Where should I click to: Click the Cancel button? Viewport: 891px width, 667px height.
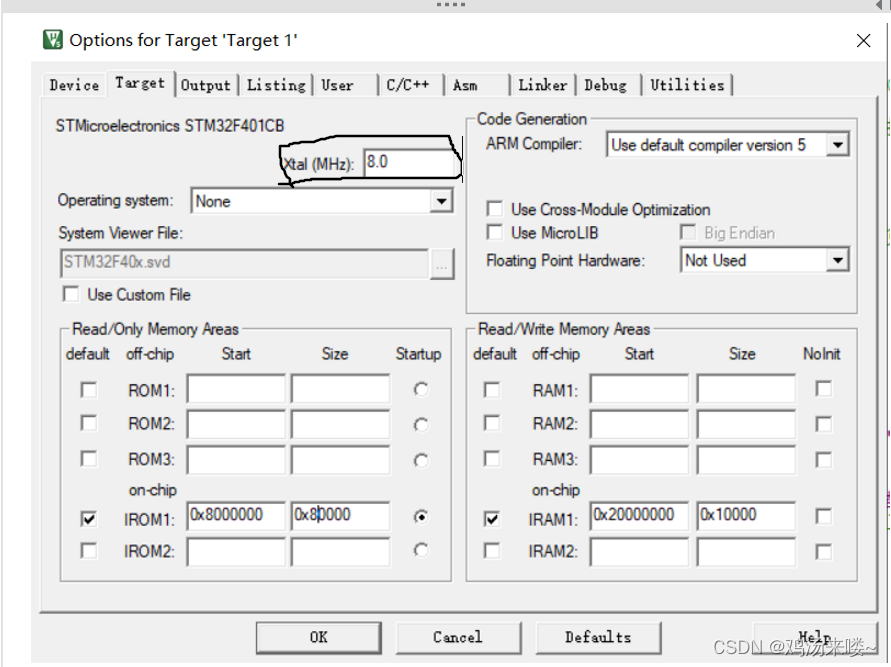pyautogui.click(x=458, y=637)
